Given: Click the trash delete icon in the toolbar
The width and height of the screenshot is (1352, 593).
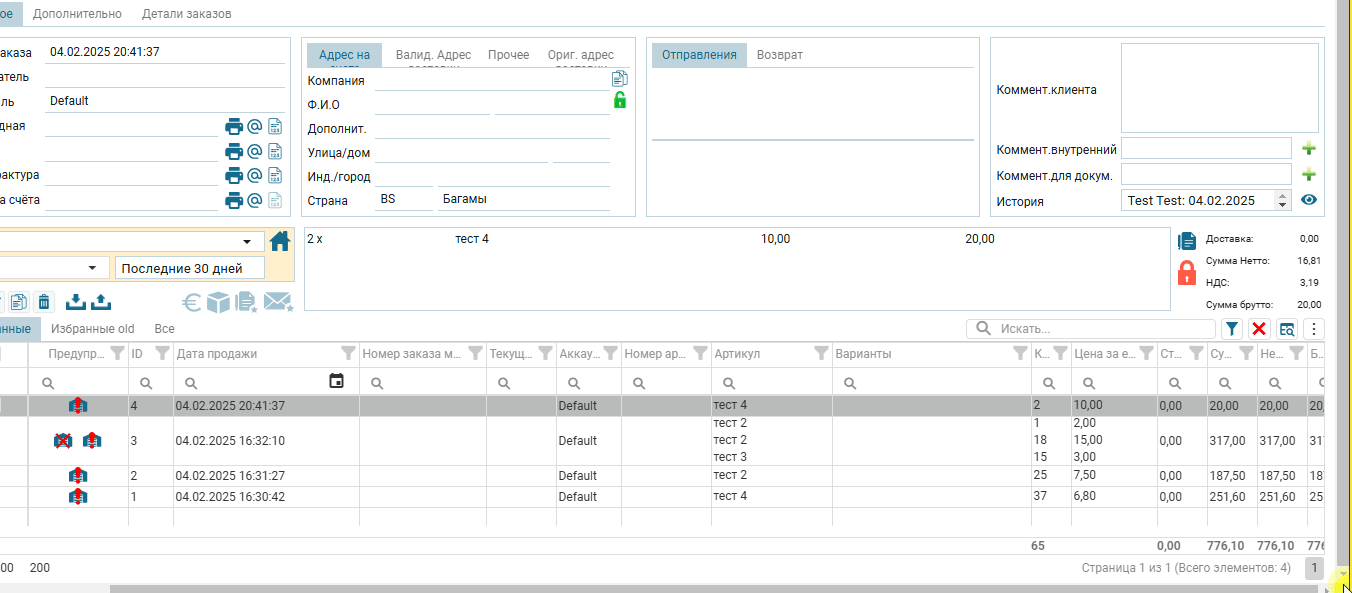Looking at the screenshot, I should 44,302.
